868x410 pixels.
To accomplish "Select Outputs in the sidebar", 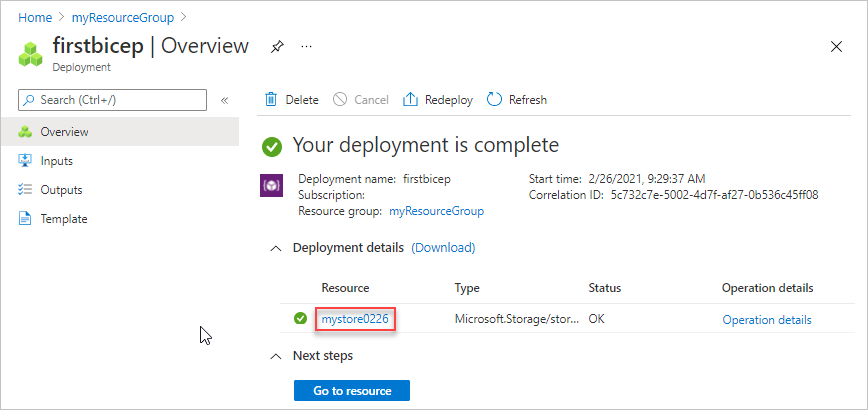I will pyautogui.click(x=61, y=190).
